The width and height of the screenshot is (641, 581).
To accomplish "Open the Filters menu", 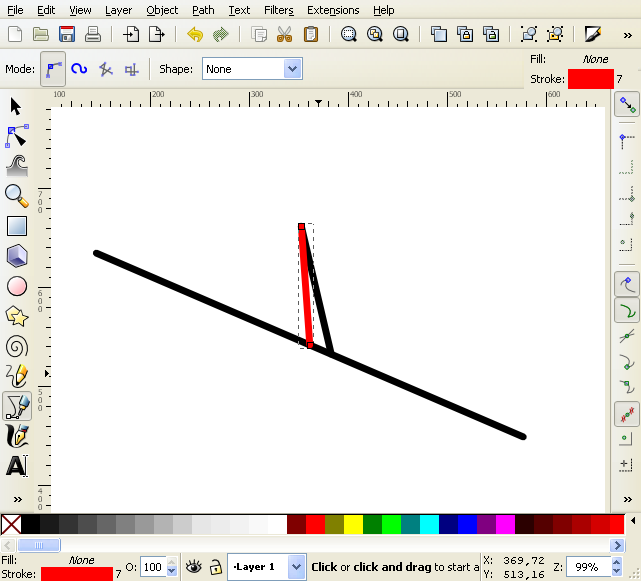I will coord(279,10).
